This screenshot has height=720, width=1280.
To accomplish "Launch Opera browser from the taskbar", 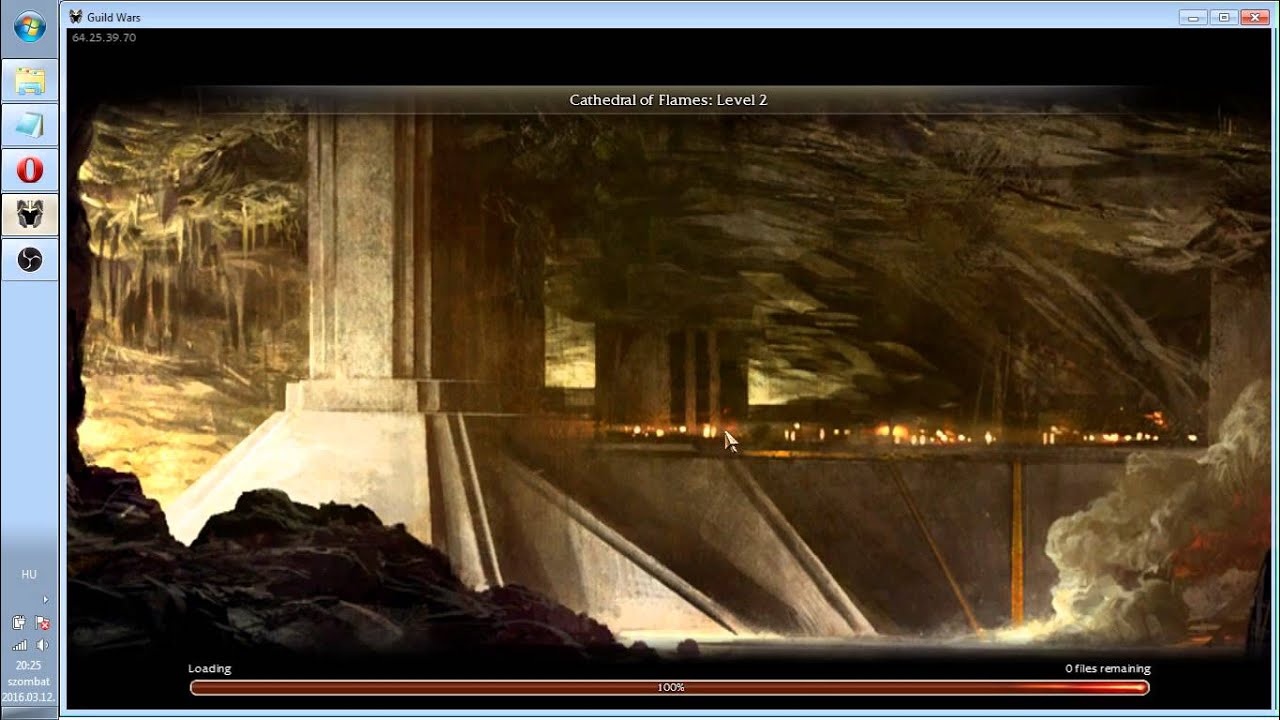I will point(30,170).
